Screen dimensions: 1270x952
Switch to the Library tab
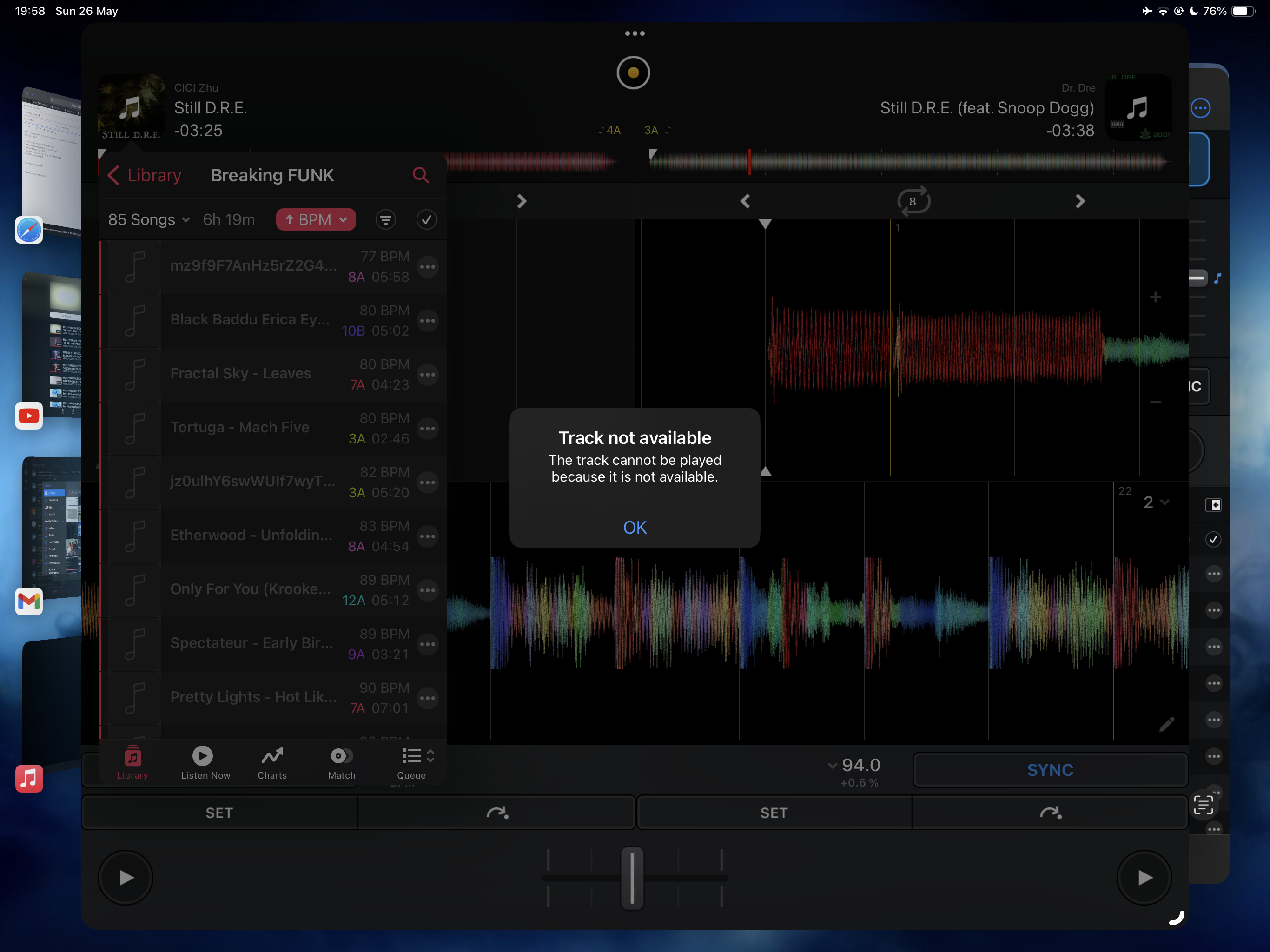coord(132,763)
